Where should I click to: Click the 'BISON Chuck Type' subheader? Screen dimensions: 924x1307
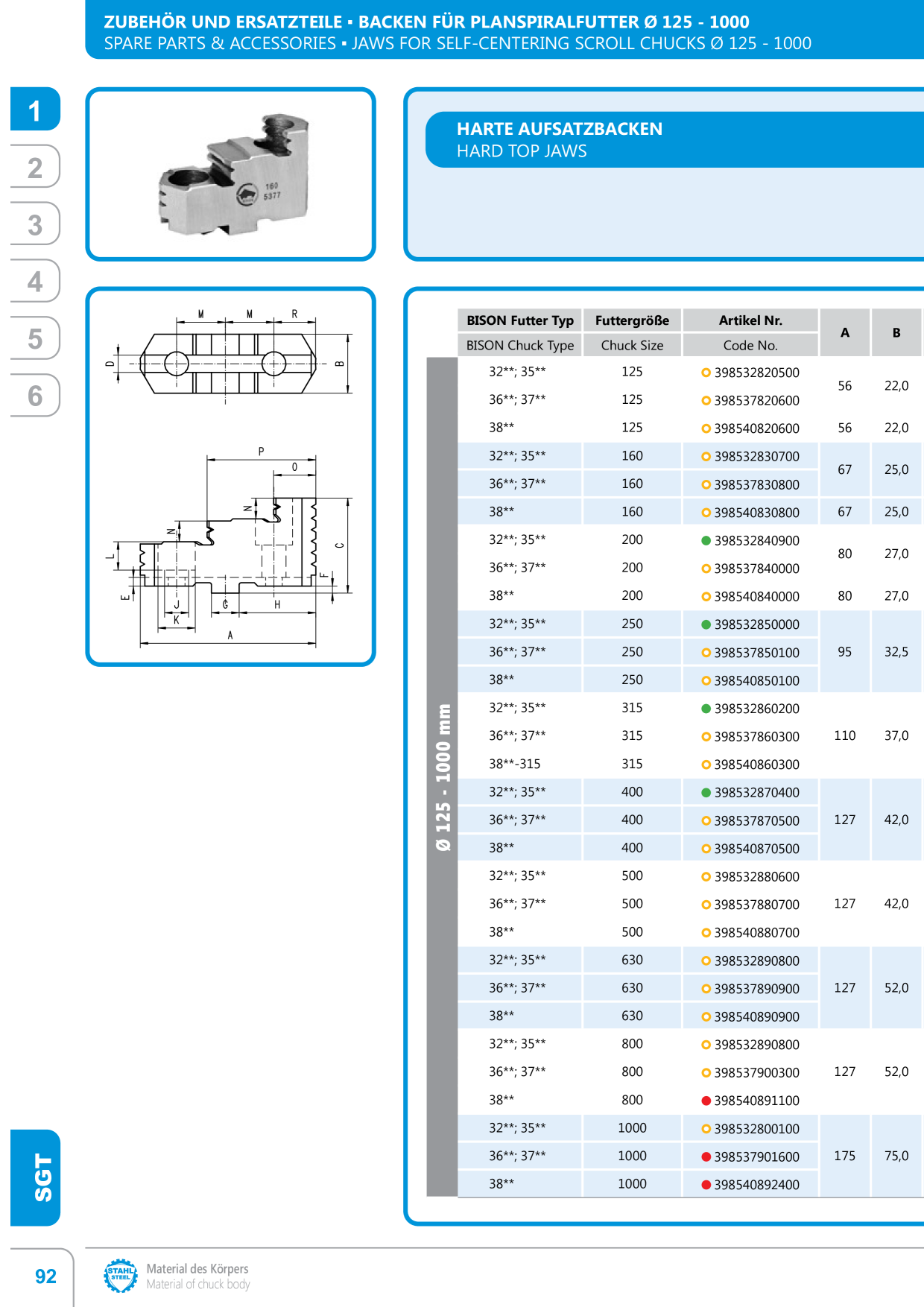520,345
